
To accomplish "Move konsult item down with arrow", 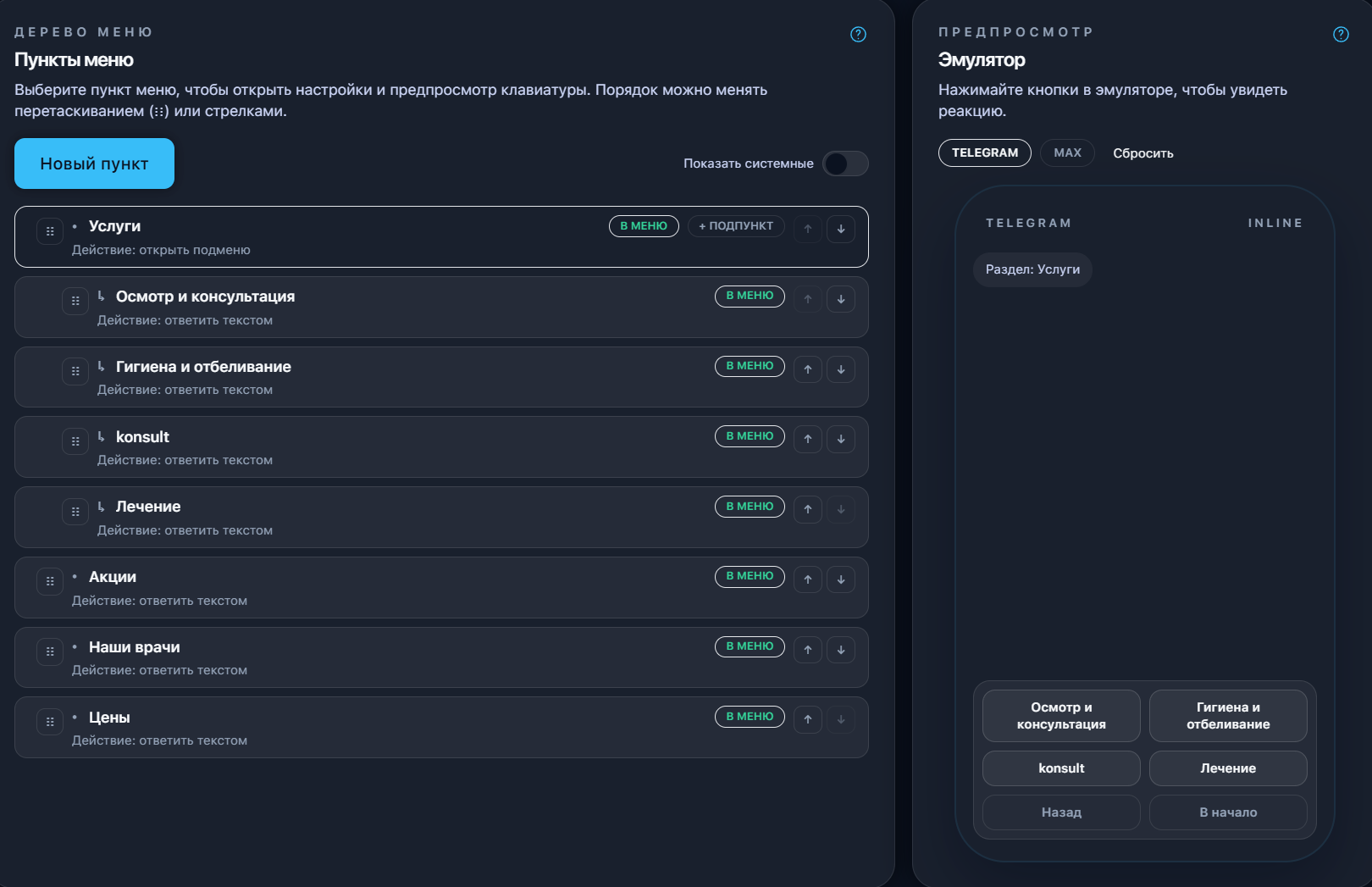I will (x=841, y=439).
